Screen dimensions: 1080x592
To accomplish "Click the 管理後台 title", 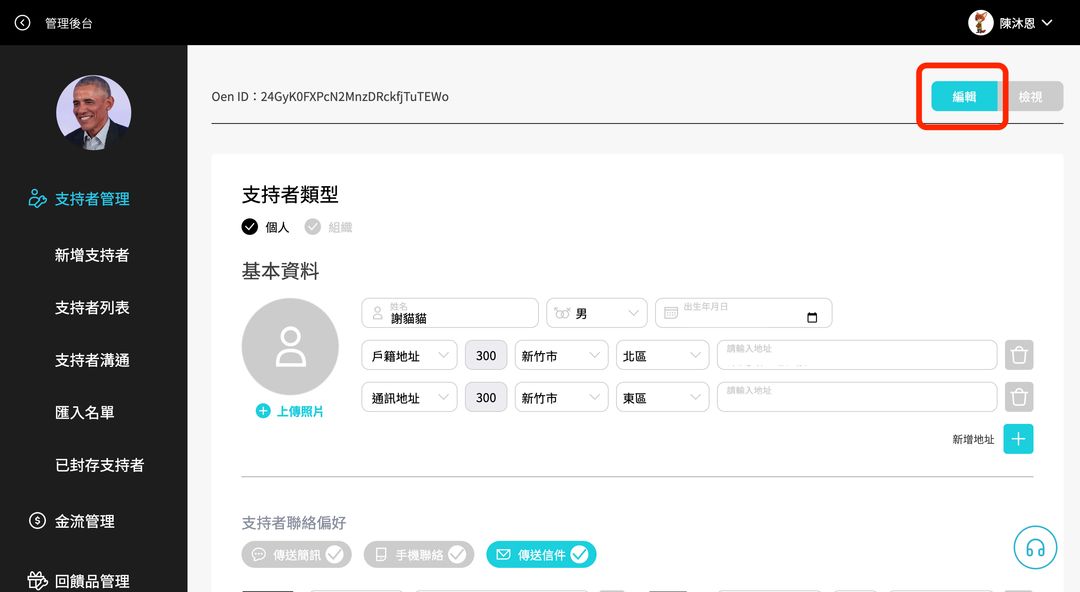I will click(69, 23).
